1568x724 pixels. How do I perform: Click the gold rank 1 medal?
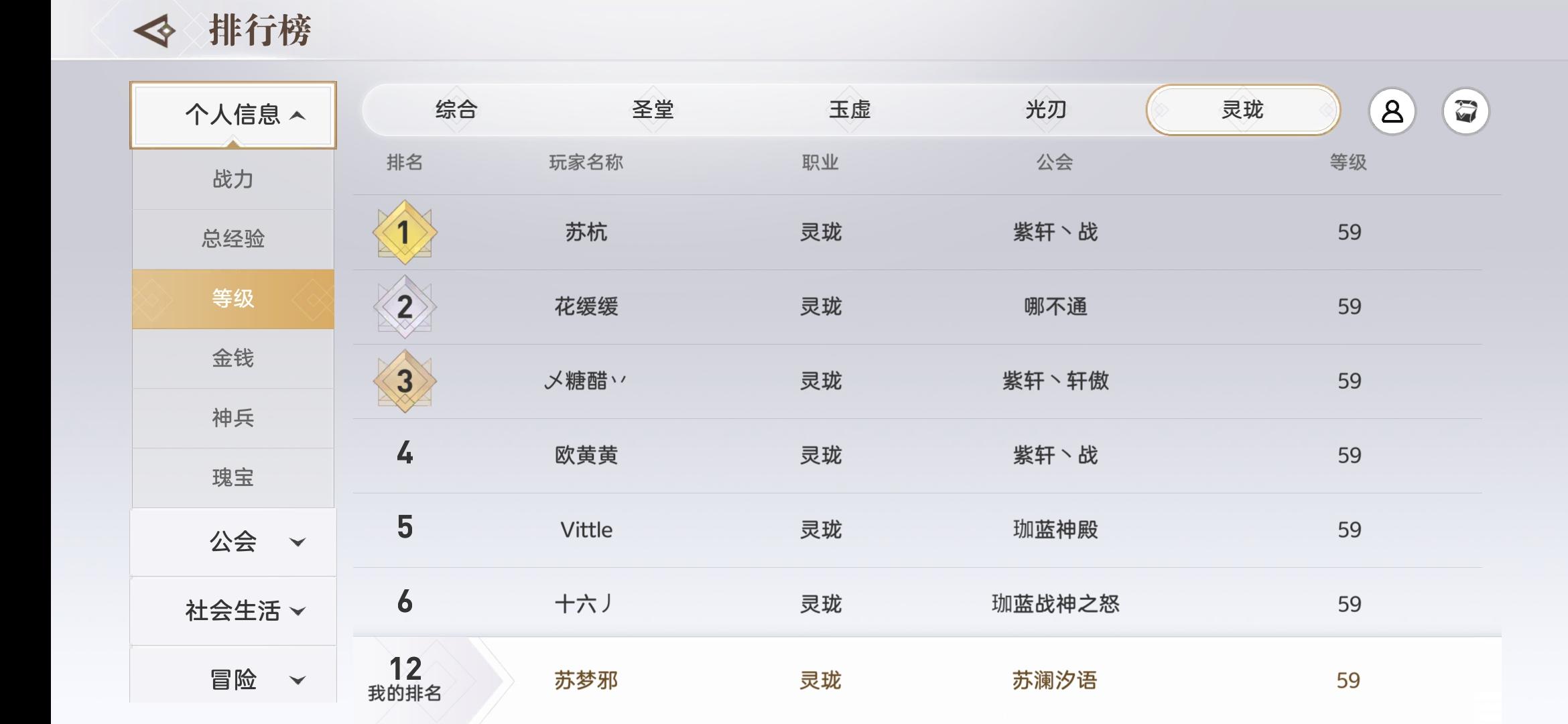405,232
